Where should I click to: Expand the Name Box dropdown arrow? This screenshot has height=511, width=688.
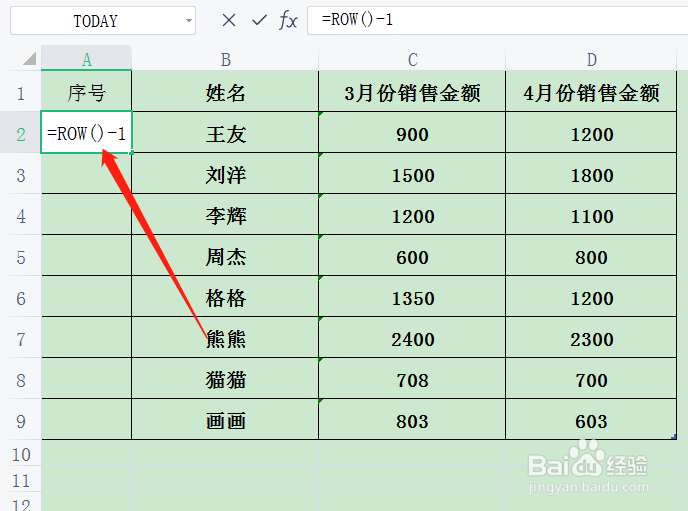(188, 21)
